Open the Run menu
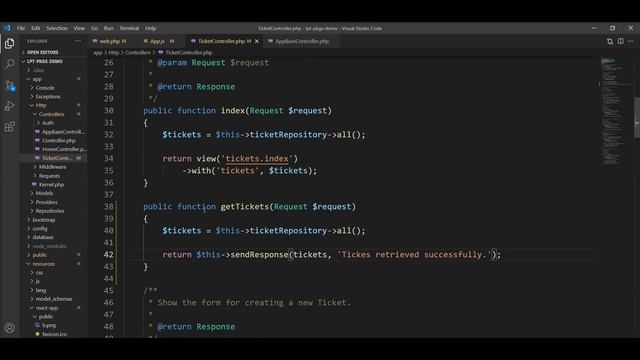This screenshot has width=640, height=360. (x=109, y=28)
